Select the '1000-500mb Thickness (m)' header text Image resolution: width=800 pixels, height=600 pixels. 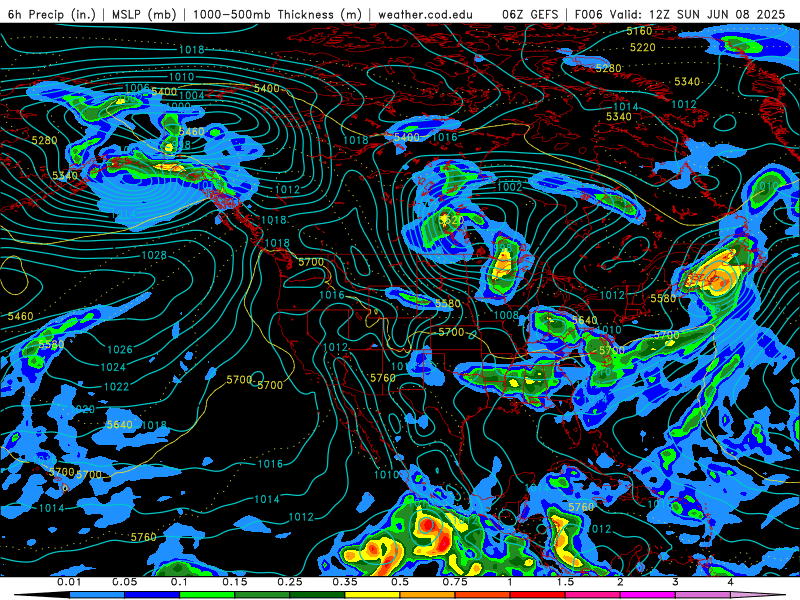(277, 14)
